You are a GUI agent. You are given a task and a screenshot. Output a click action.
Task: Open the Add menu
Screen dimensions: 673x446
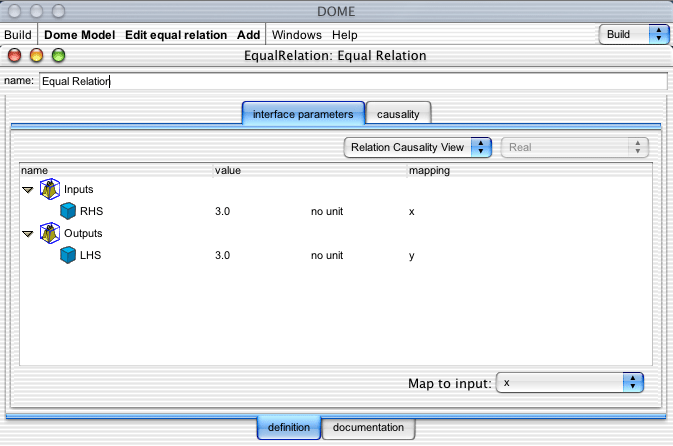[249, 35]
